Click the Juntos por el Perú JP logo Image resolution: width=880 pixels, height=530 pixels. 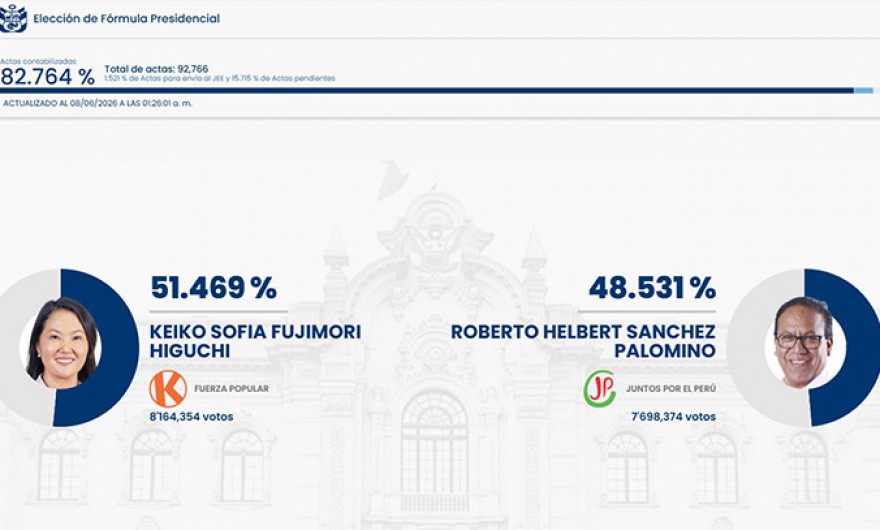click(x=600, y=389)
